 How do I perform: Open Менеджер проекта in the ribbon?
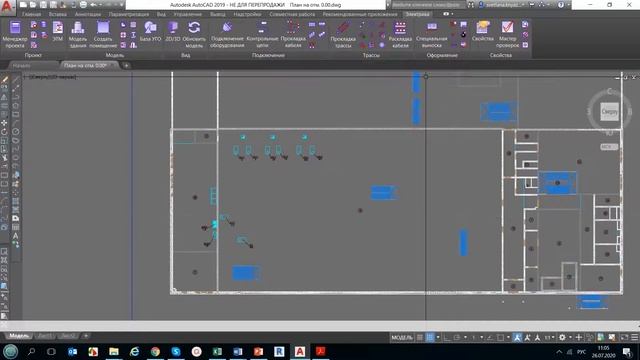[x=15, y=35]
